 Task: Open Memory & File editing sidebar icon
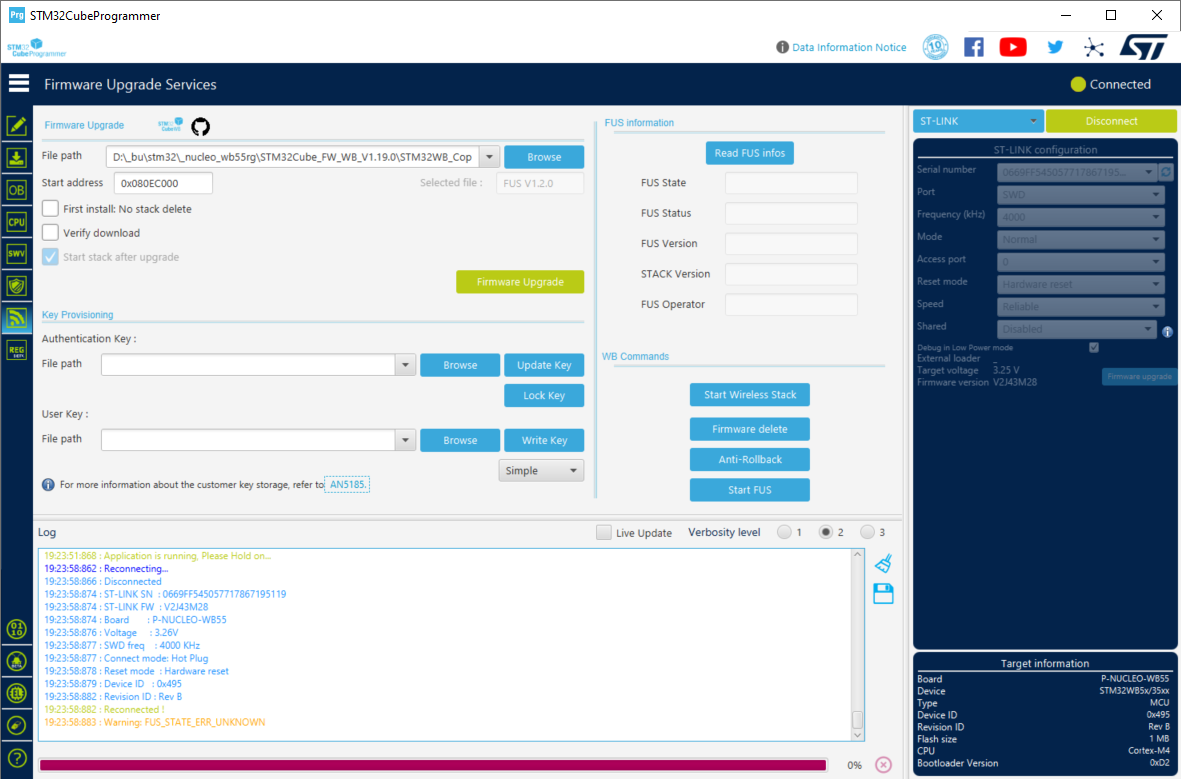[x=17, y=125]
